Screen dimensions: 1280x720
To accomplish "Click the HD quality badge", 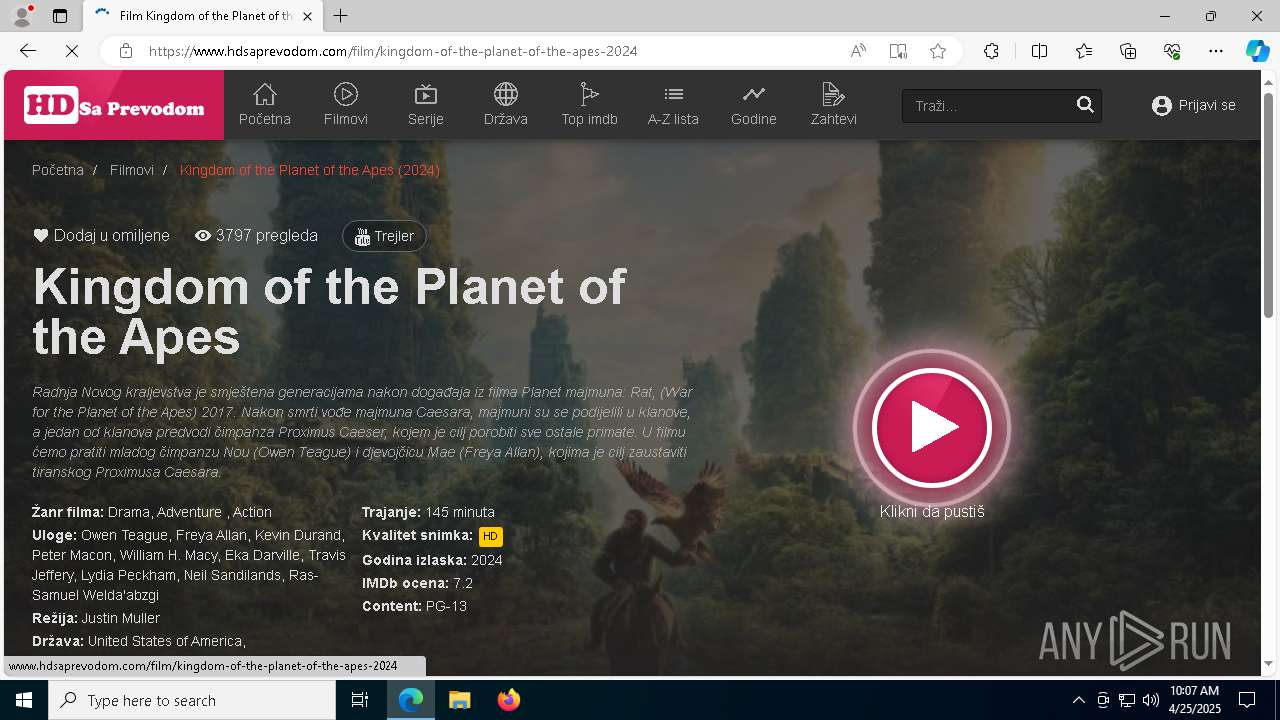I will point(490,536).
